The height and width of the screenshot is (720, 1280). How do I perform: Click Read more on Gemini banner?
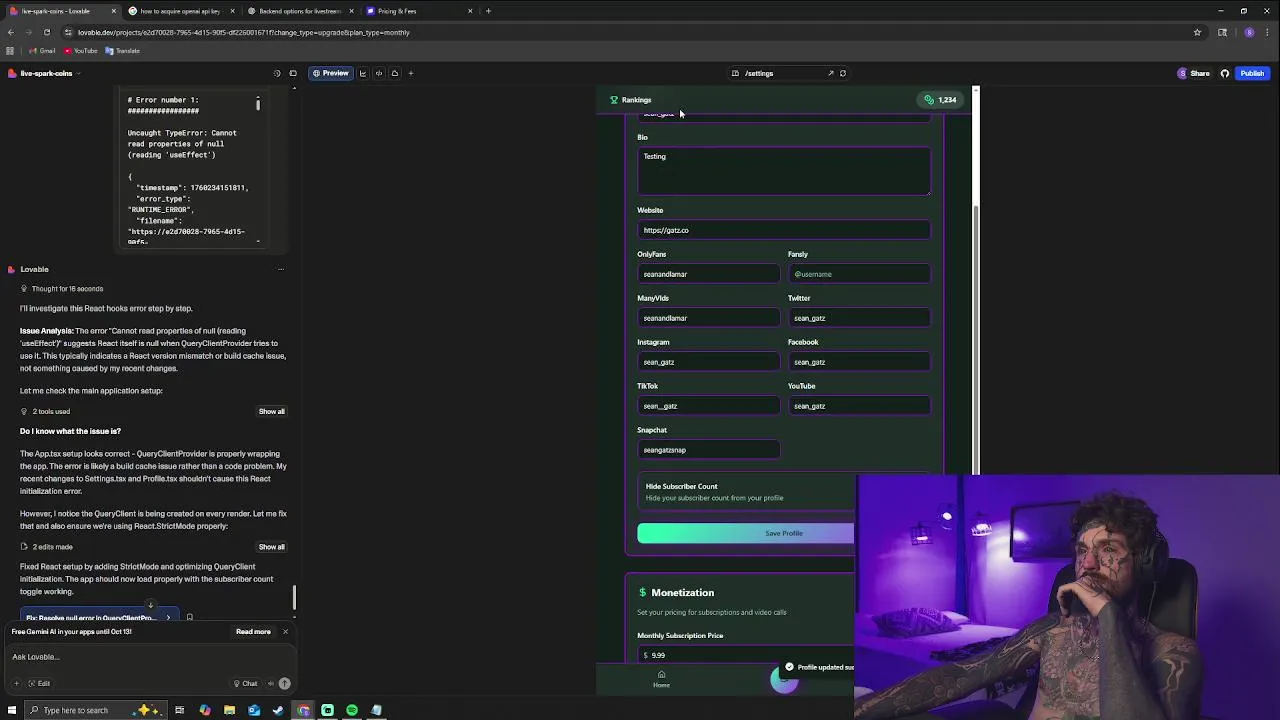tap(253, 632)
